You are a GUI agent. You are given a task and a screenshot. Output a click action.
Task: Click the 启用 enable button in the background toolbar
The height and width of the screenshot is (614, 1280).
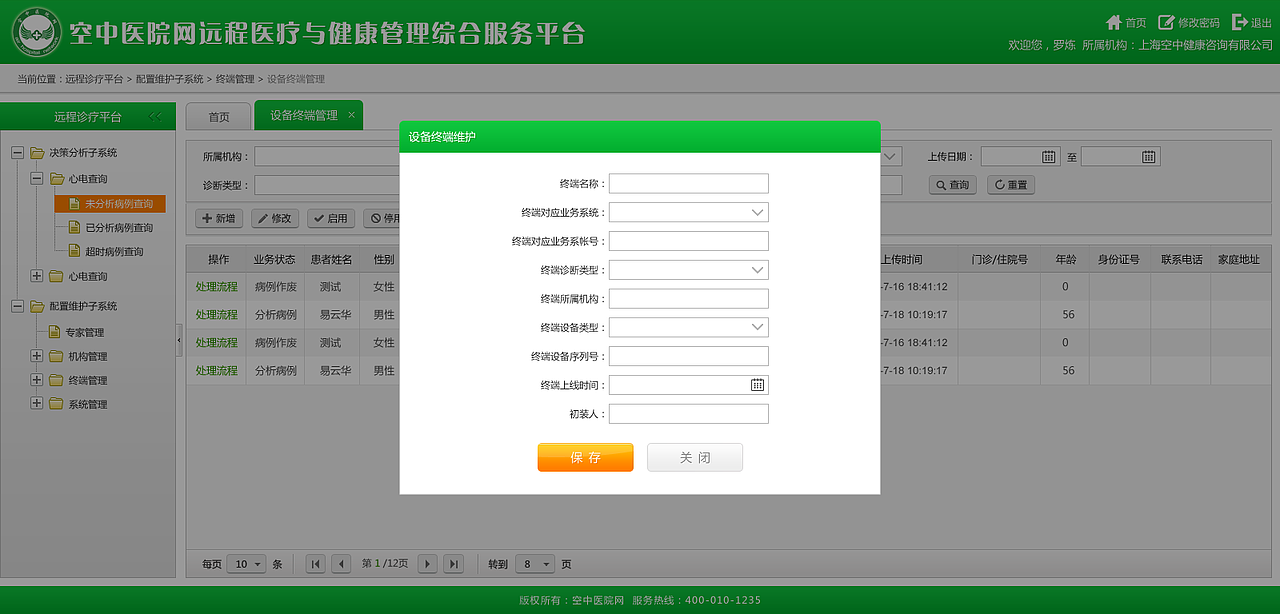pos(331,218)
